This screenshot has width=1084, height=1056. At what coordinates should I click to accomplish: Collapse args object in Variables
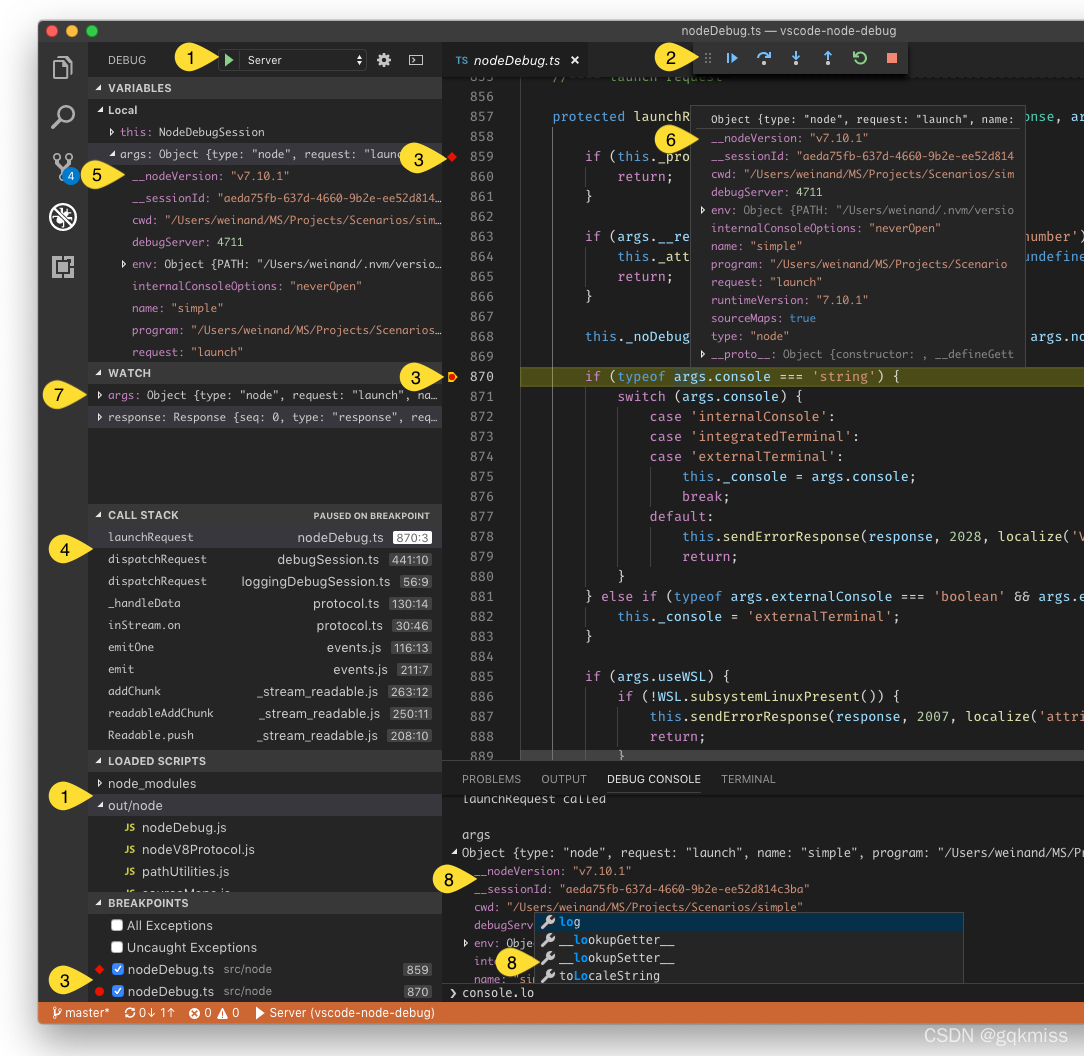[113, 154]
